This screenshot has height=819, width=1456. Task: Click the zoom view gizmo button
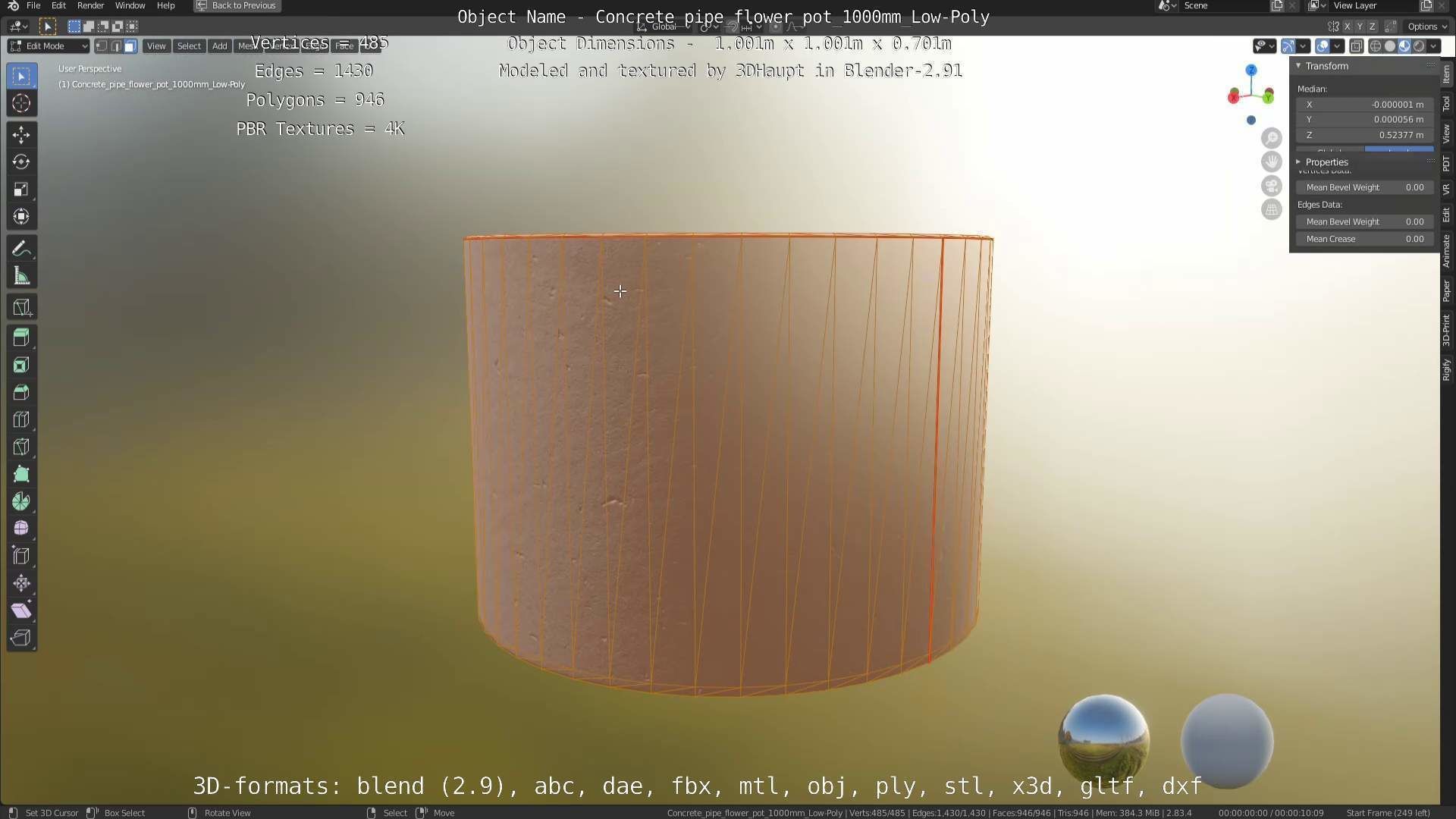(1272, 138)
